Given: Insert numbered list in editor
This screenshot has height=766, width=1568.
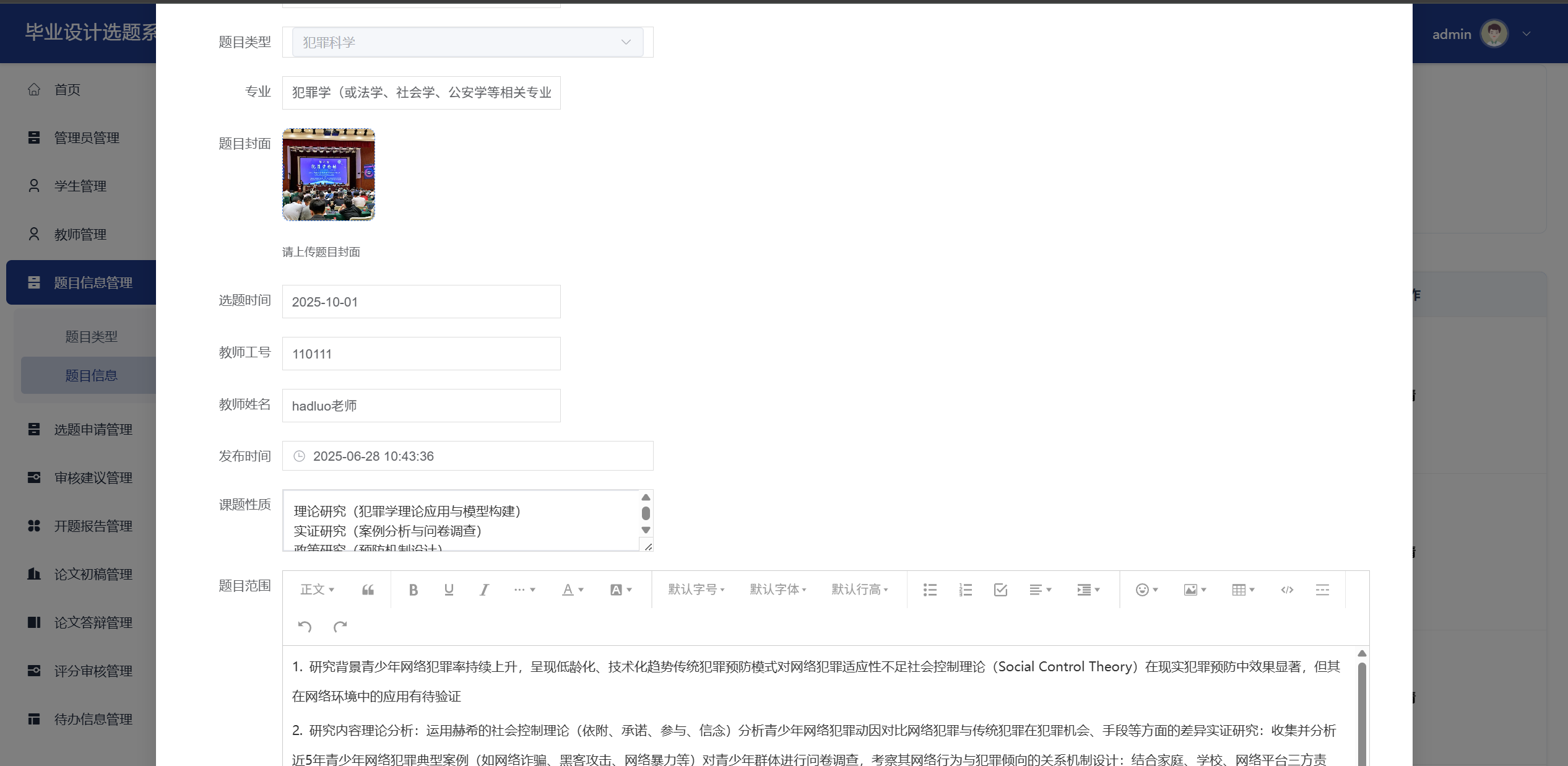Looking at the screenshot, I should tap(965, 590).
